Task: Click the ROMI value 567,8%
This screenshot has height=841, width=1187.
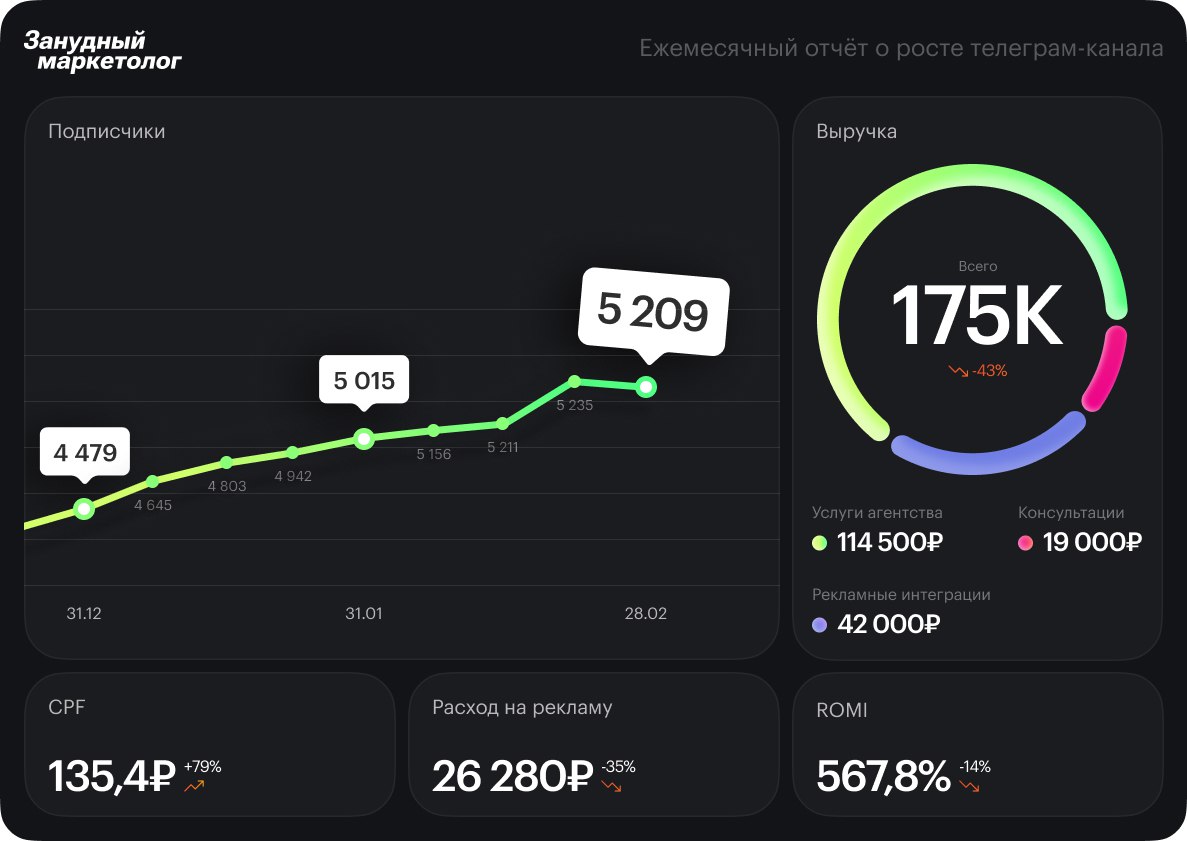Action: (x=883, y=776)
